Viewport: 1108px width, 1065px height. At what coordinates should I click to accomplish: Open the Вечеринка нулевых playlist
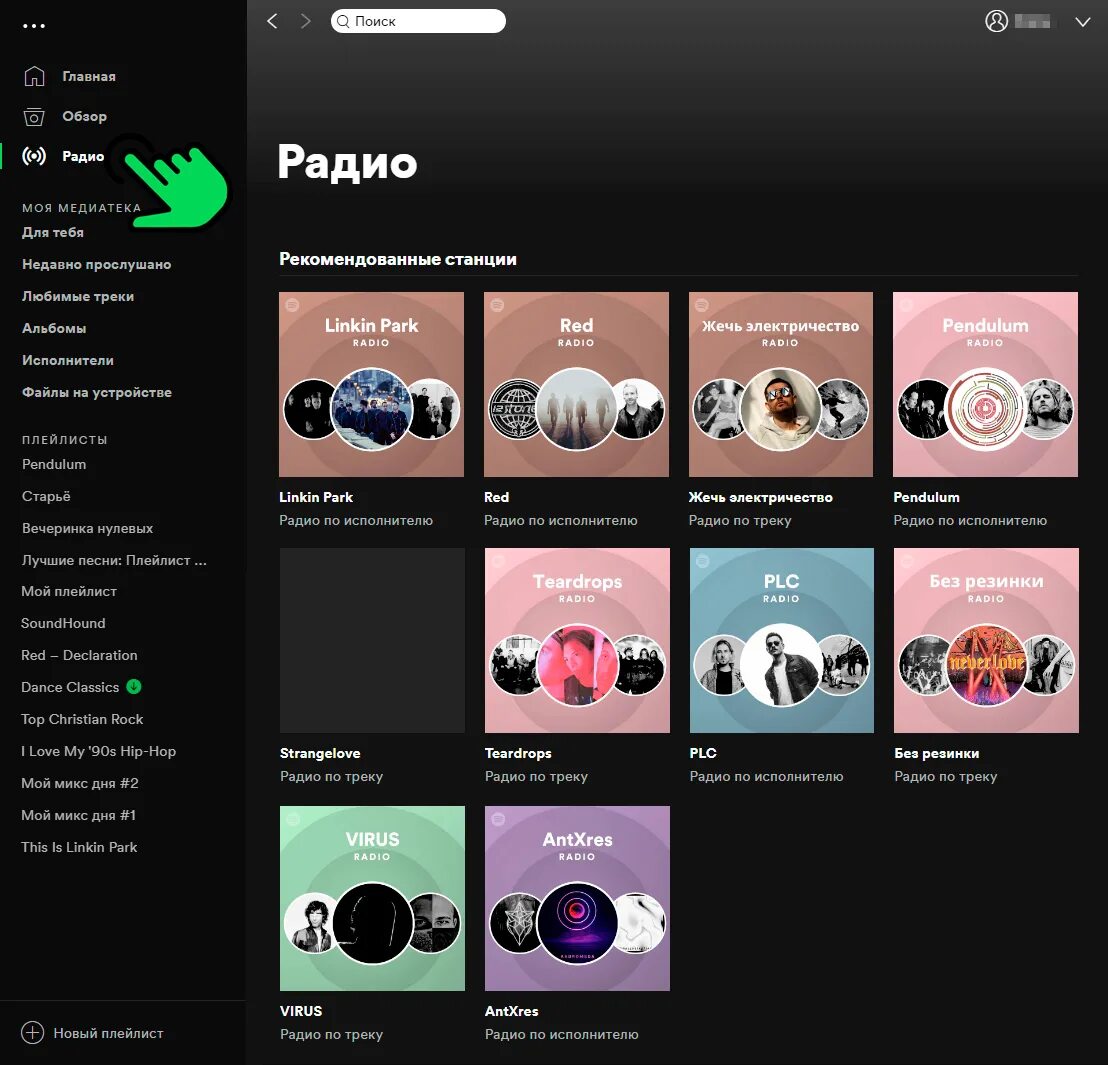(87, 528)
